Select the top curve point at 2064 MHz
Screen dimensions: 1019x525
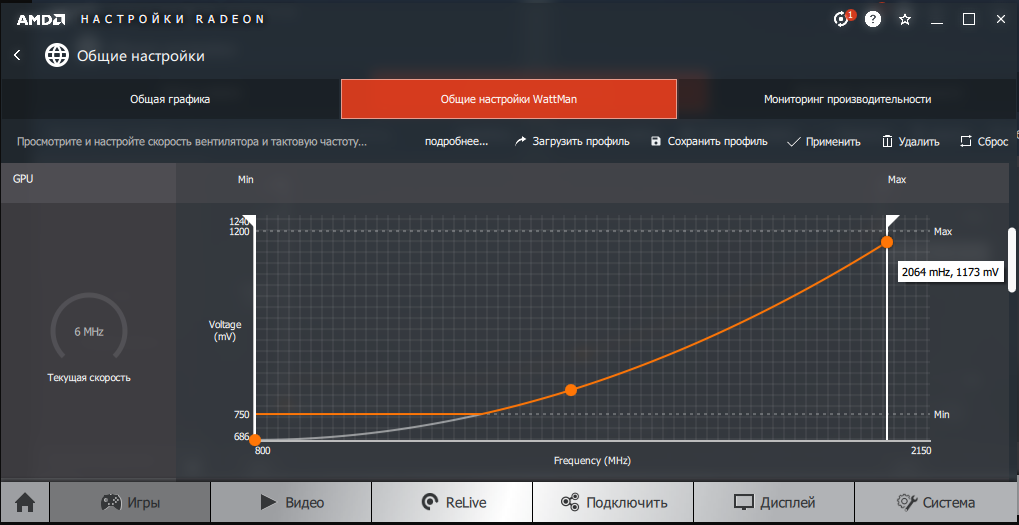(x=886, y=242)
